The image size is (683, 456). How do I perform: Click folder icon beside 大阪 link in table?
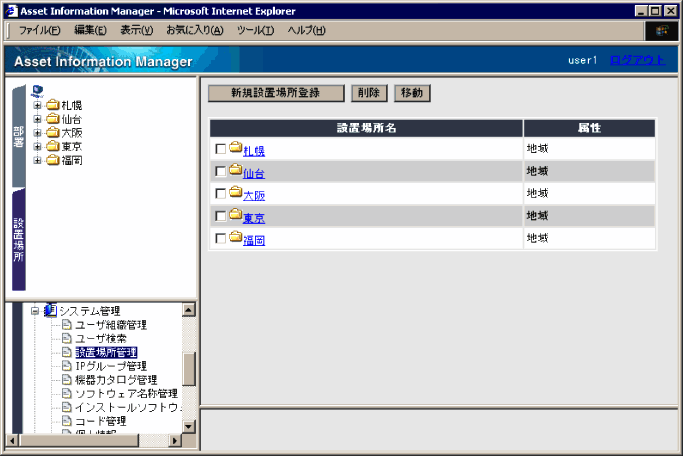pyautogui.click(x=236, y=192)
